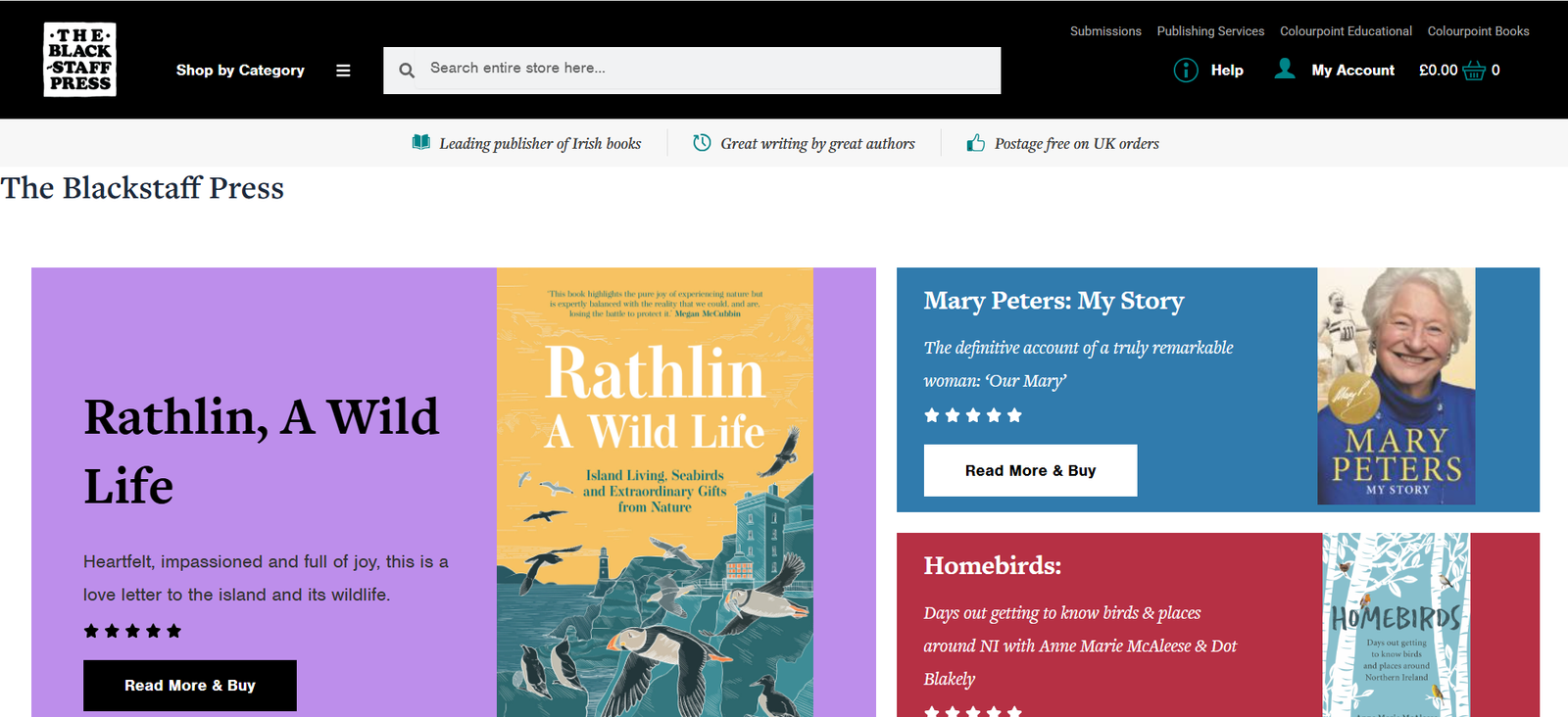This screenshot has height=717, width=1568.
Task: Click the magnifying glass search icon
Action: [x=407, y=71]
